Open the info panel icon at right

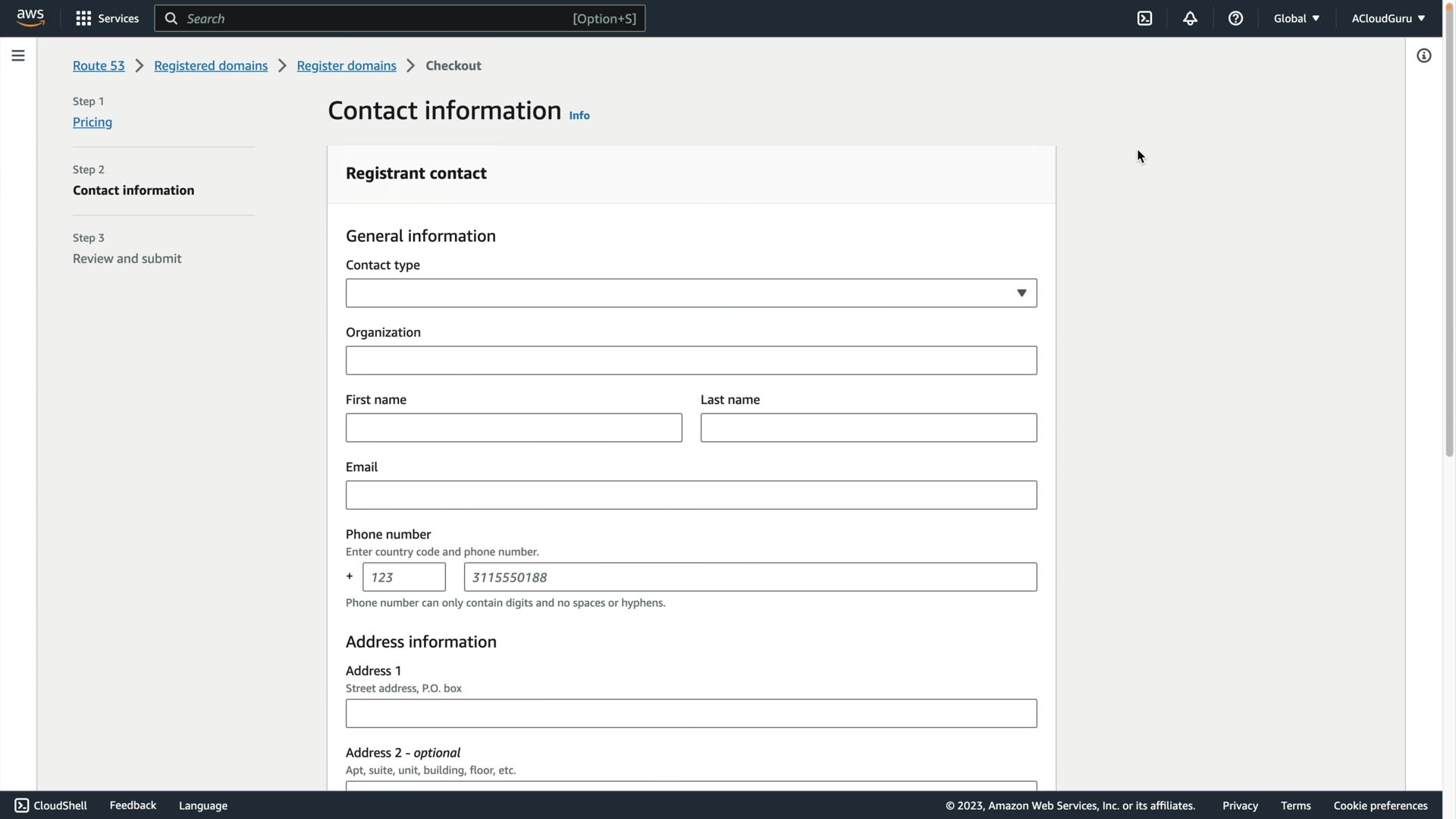tap(1423, 55)
